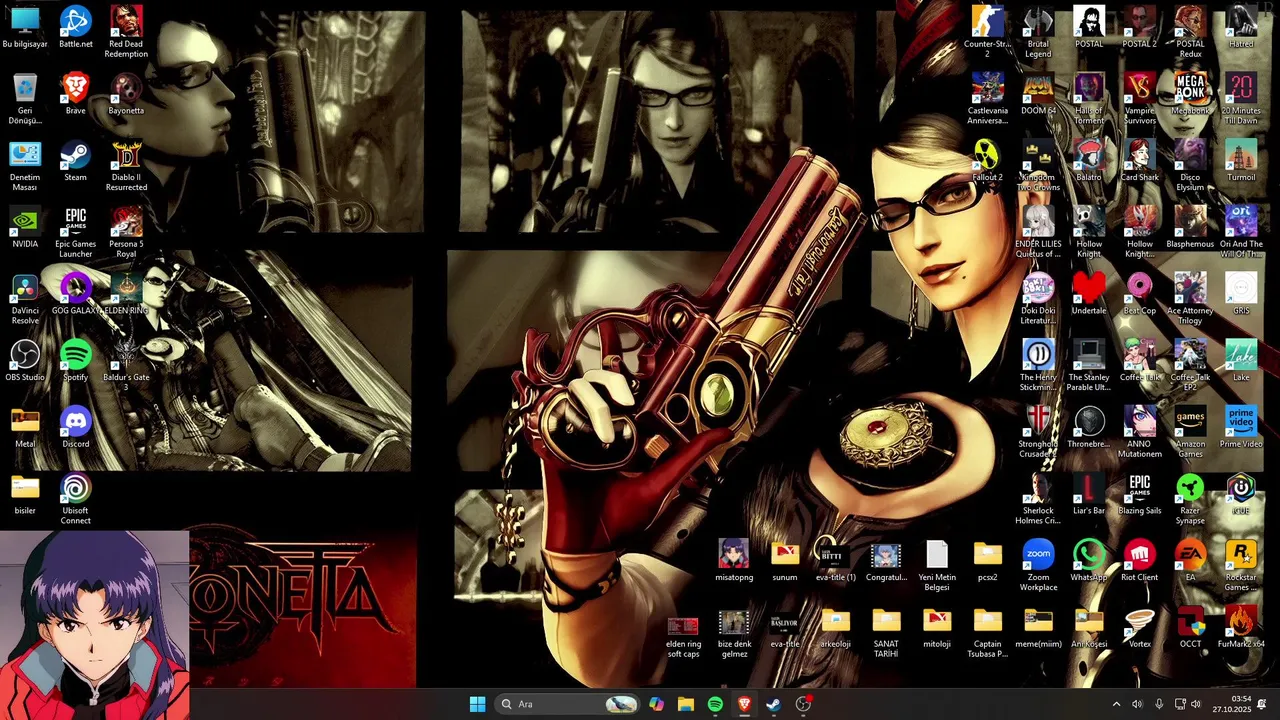Image resolution: width=1280 pixels, height=720 pixels.
Task: Select the Counter-Strike 2 shortcut
Action: click(x=987, y=32)
